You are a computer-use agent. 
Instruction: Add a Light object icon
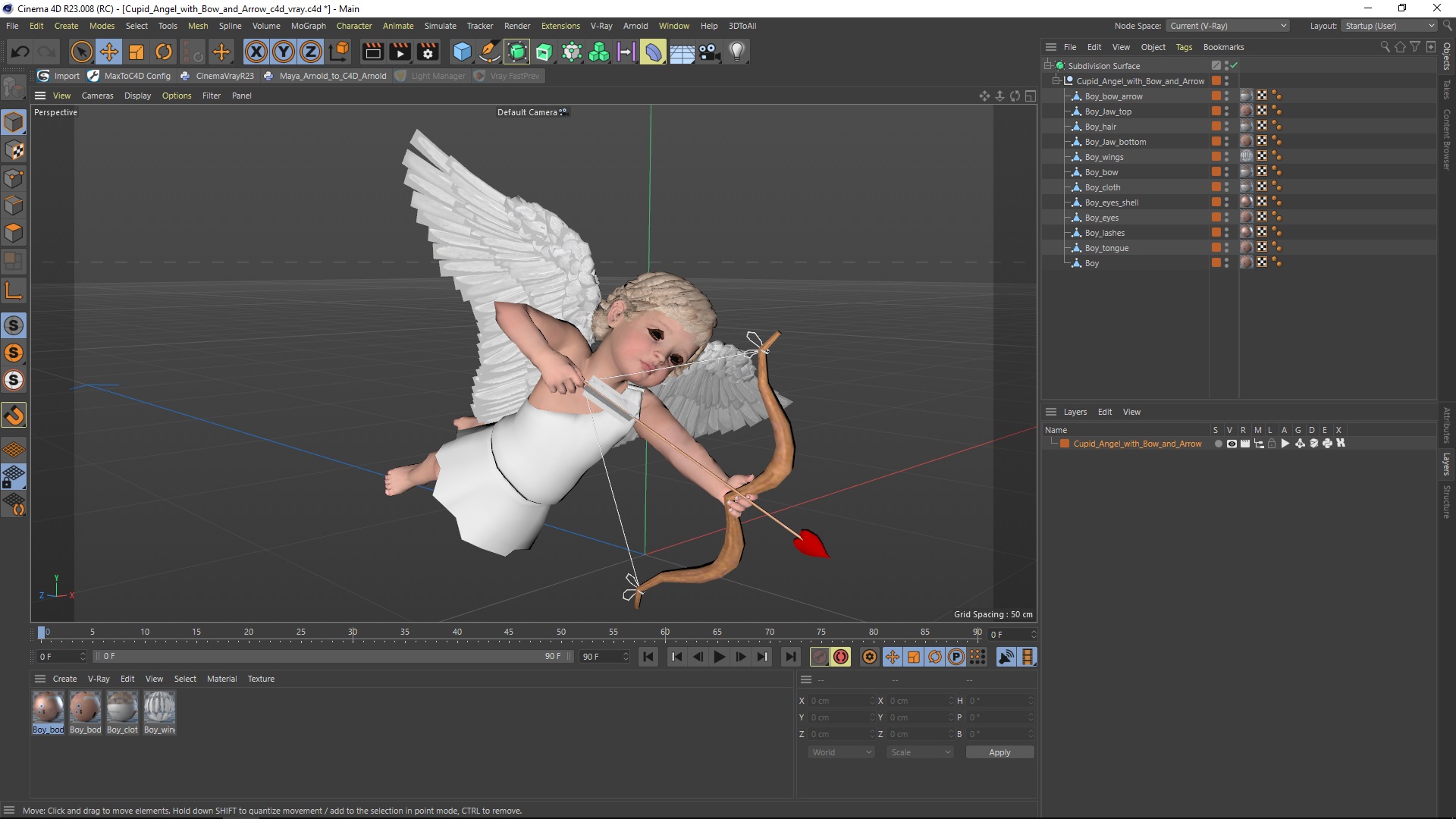tap(737, 52)
